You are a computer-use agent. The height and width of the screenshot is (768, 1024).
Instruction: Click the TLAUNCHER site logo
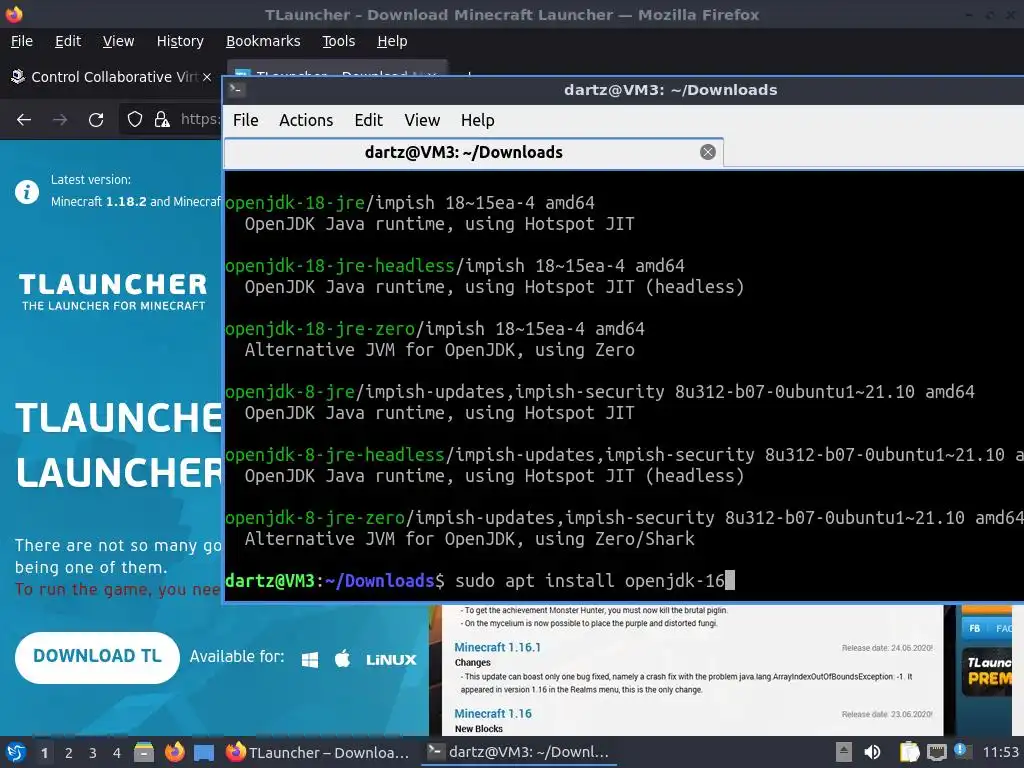point(113,291)
